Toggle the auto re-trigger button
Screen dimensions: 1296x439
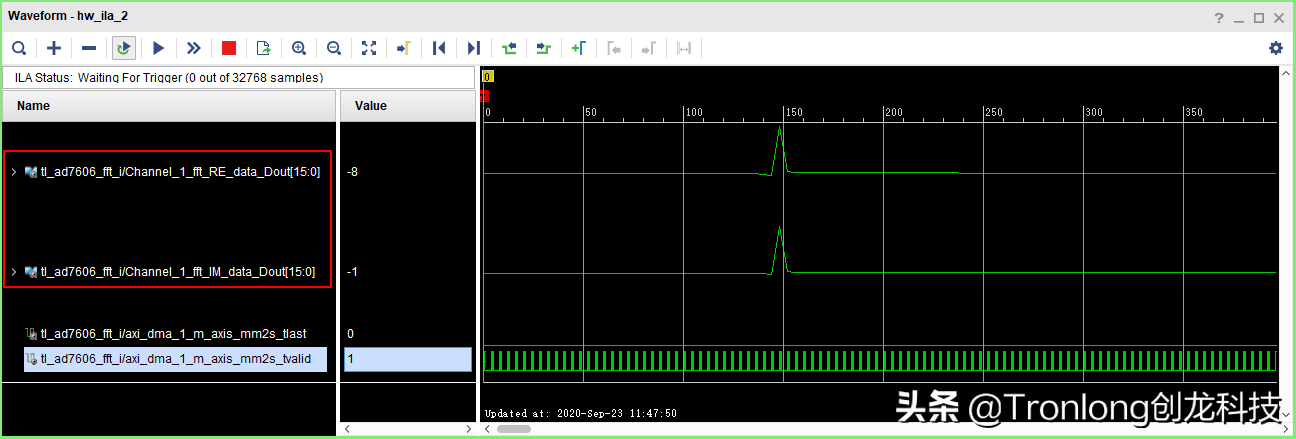pos(124,48)
